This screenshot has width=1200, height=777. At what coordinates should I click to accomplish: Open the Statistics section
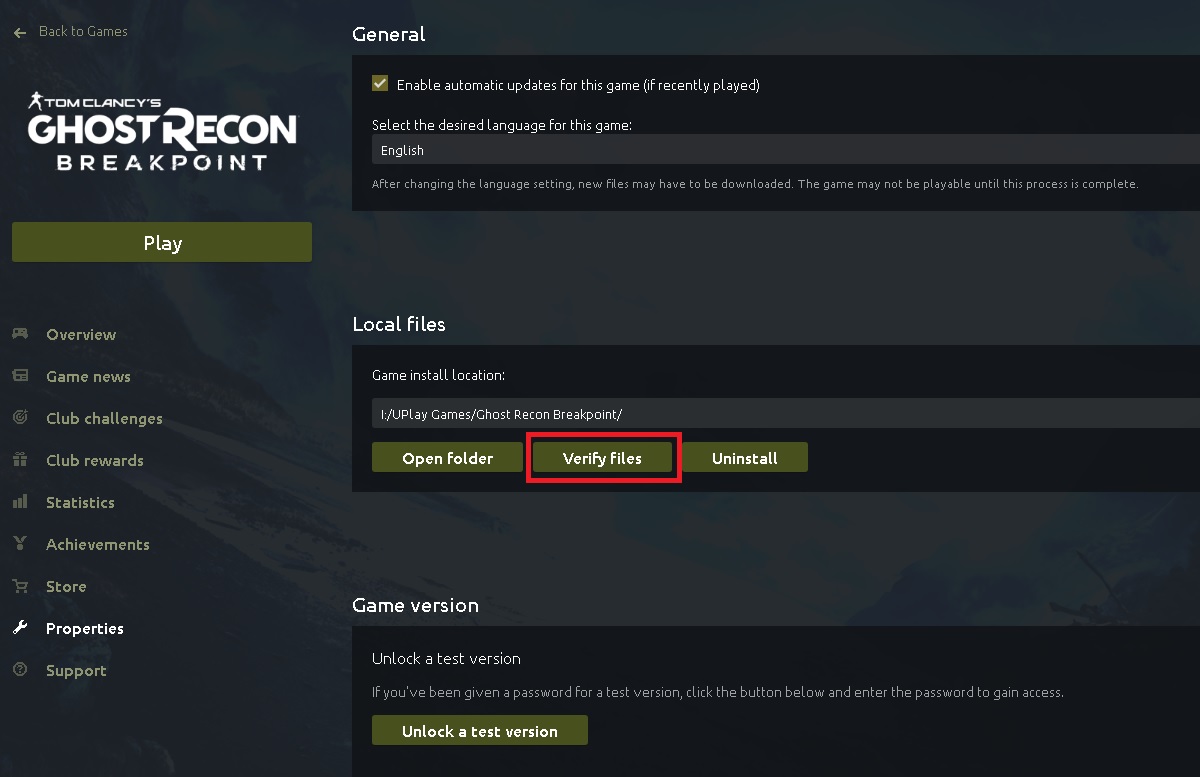pyautogui.click(x=80, y=502)
